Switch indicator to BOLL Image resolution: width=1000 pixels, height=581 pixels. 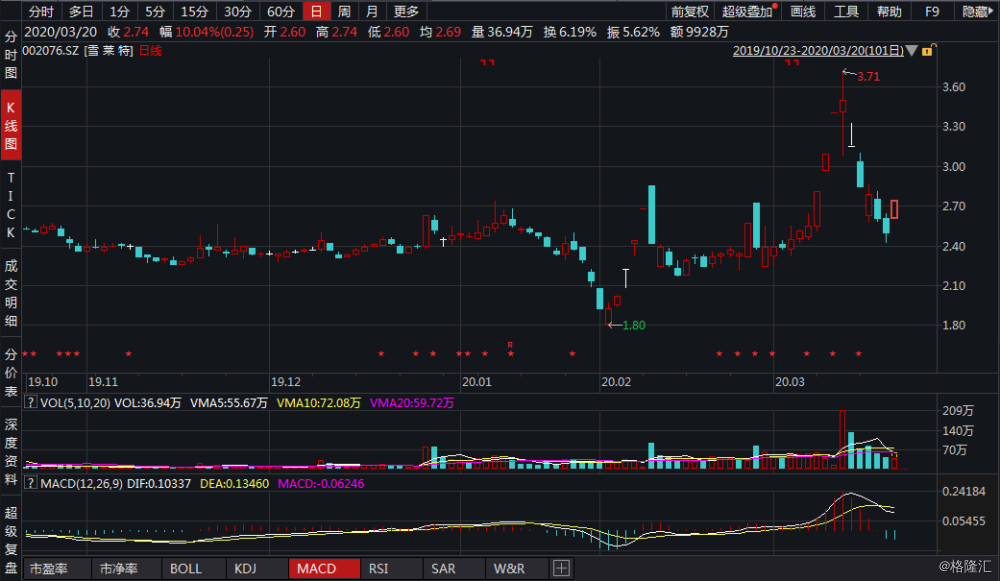tap(186, 569)
